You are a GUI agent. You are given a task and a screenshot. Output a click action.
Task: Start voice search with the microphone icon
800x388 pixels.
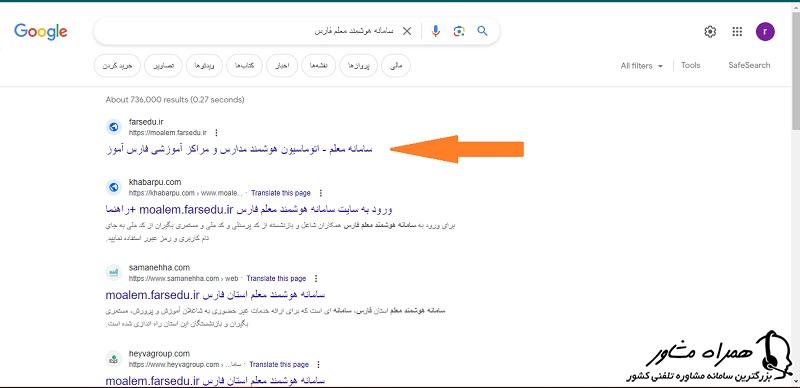pos(435,32)
